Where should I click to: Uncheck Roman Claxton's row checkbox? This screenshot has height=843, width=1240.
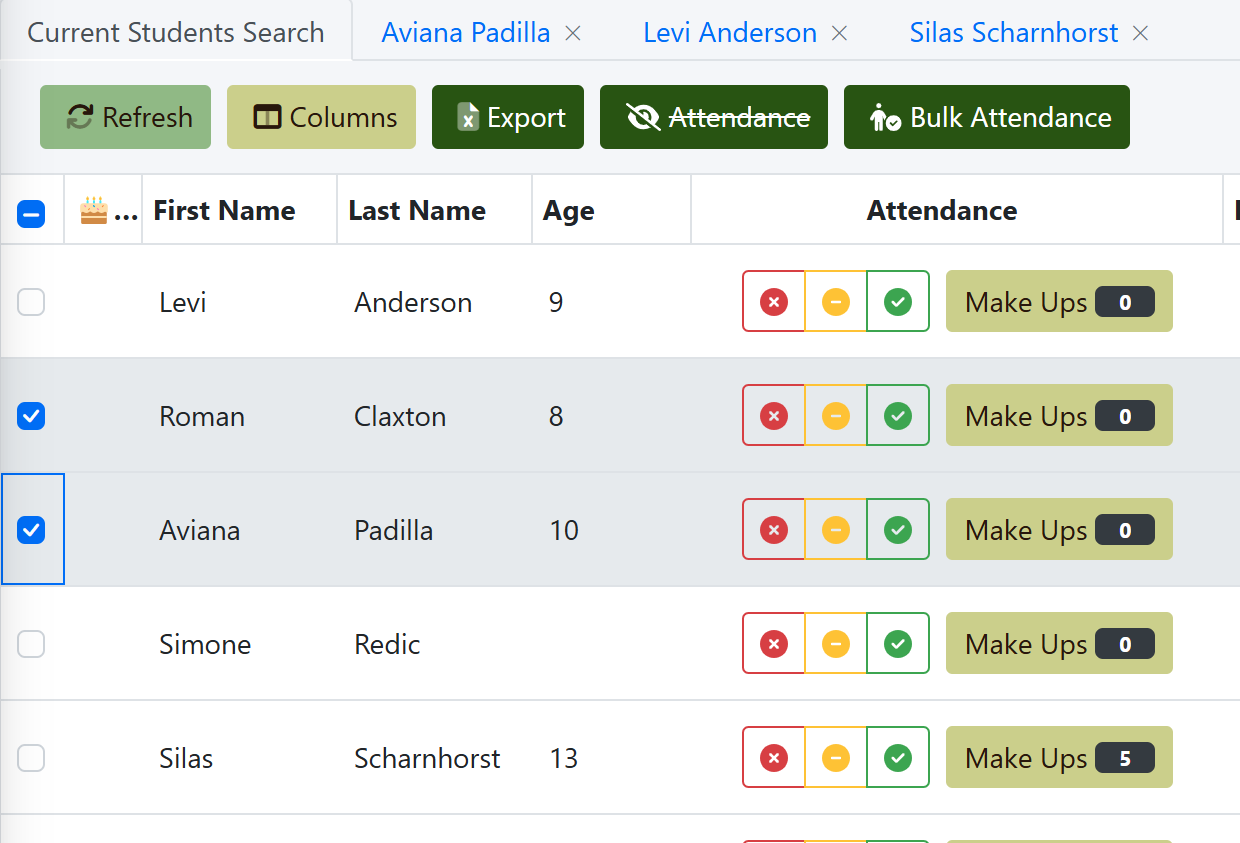pos(31,416)
